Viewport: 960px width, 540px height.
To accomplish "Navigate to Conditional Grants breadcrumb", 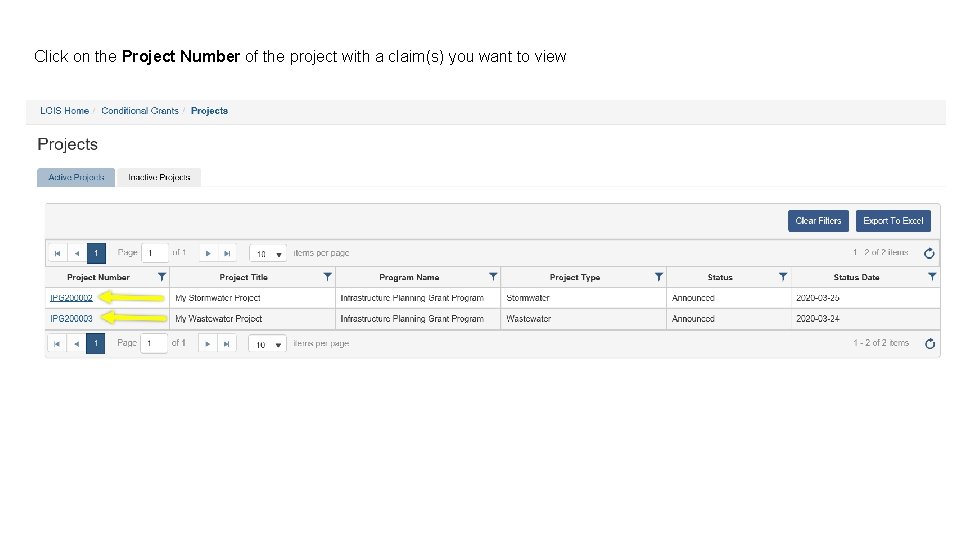I will click(140, 111).
